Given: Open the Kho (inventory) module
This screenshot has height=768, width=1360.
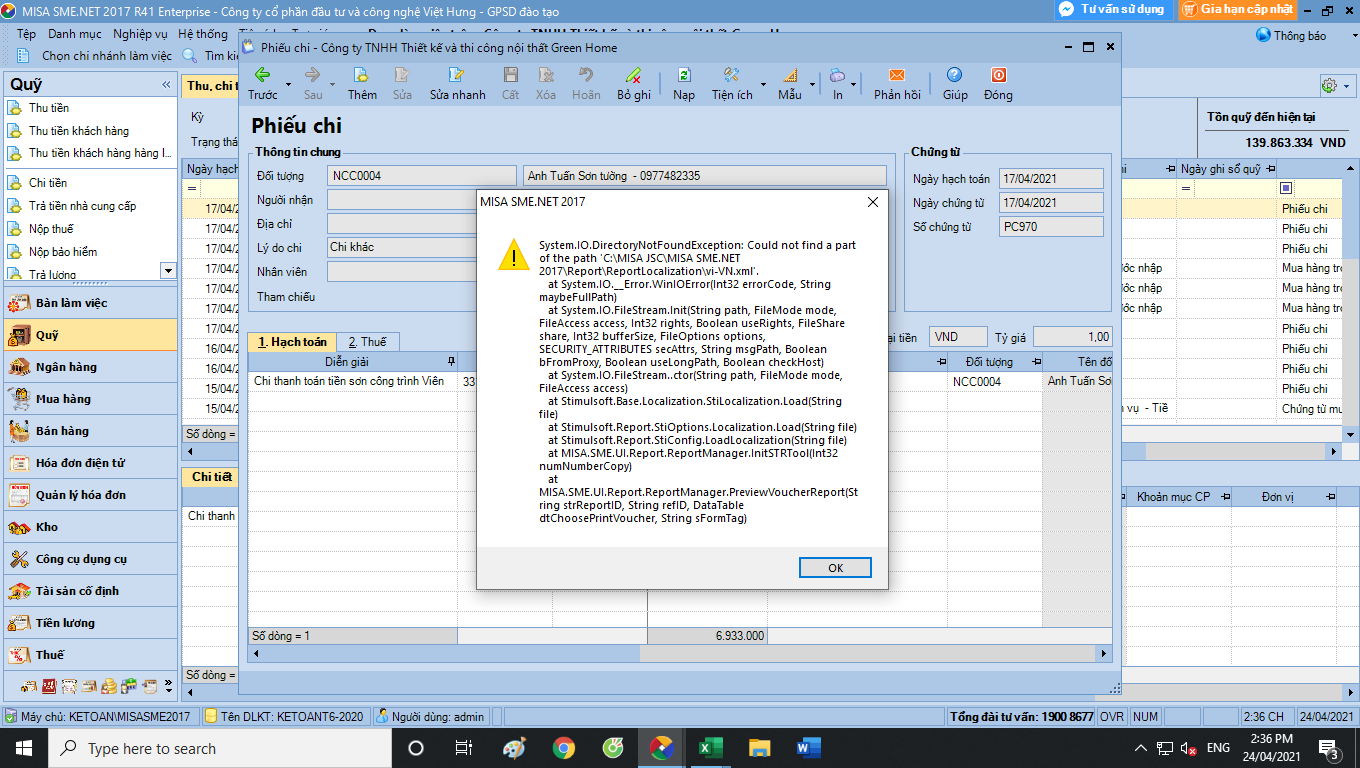Looking at the screenshot, I should click(x=91, y=527).
